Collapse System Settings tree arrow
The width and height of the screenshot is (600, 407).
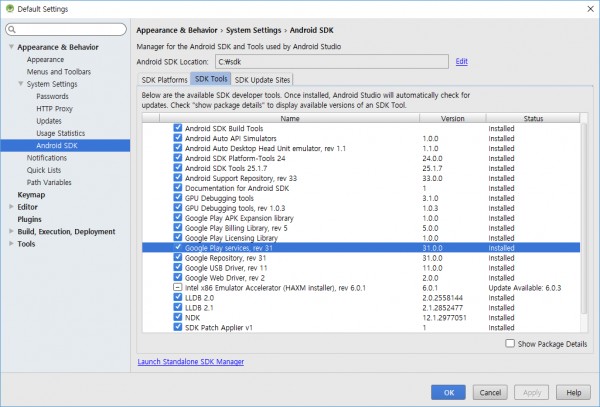tap(21, 83)
